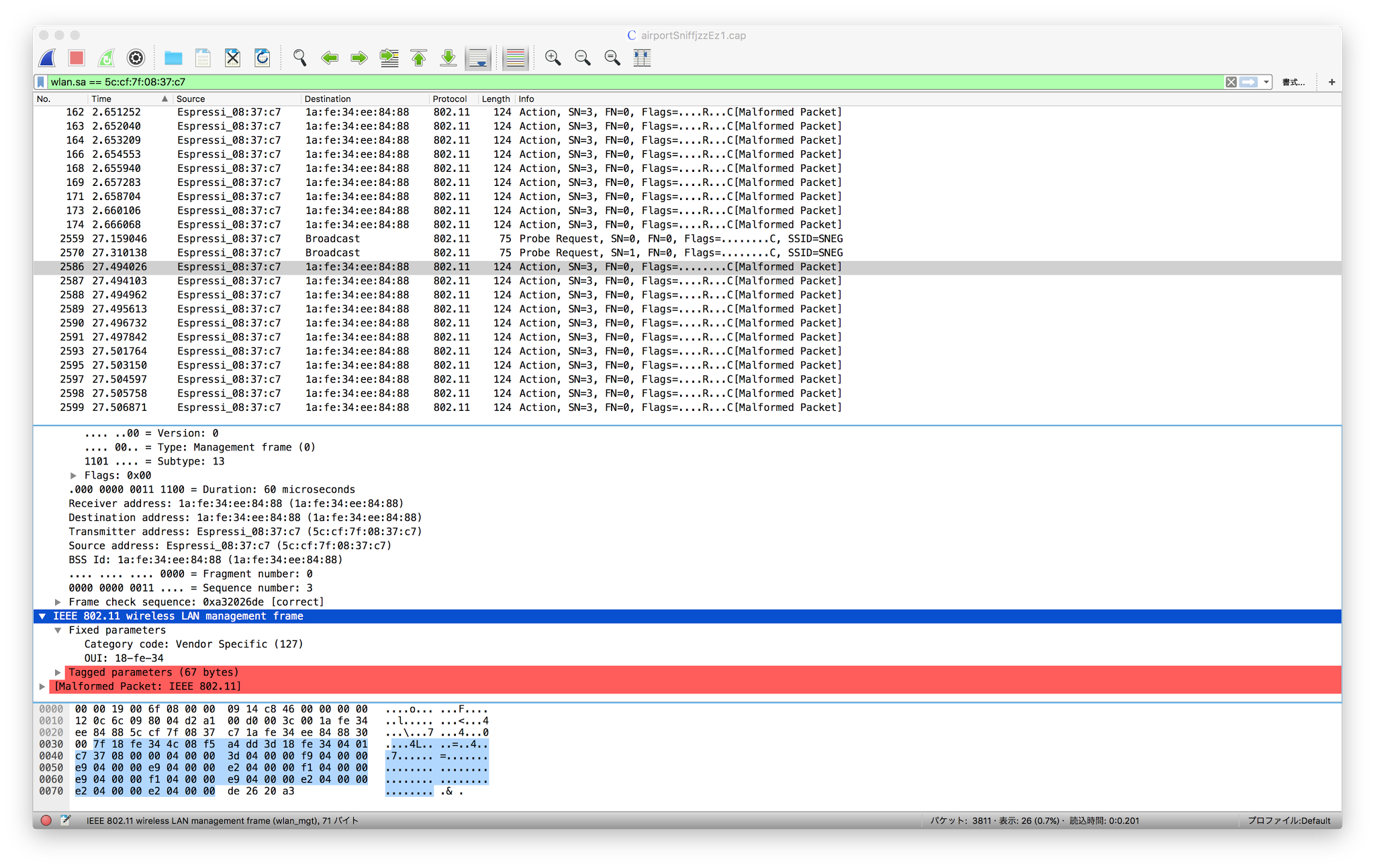Toggle packet list colorization button
This screenshot has width=1375, height=868.
(515, 58)
